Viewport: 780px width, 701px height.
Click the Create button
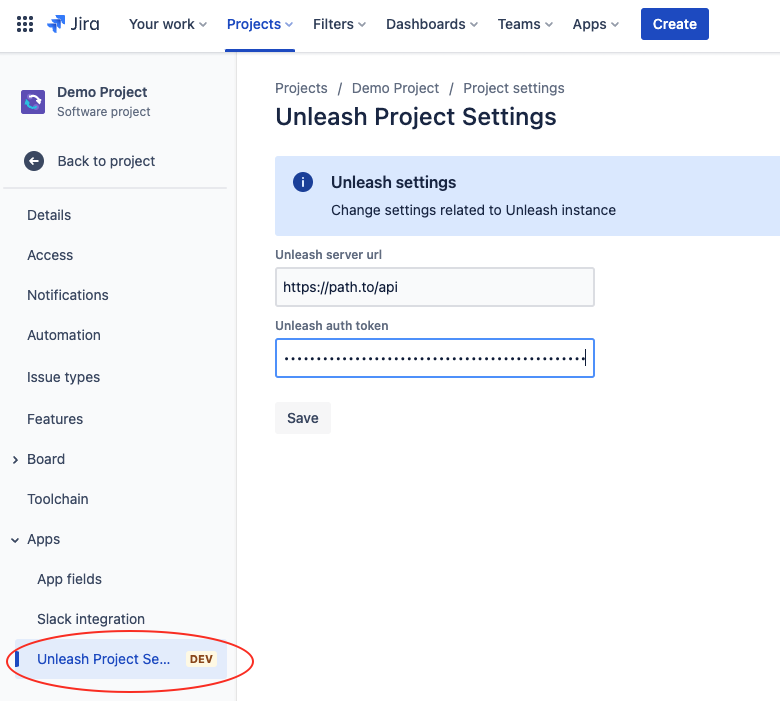(x=674, y=24)
